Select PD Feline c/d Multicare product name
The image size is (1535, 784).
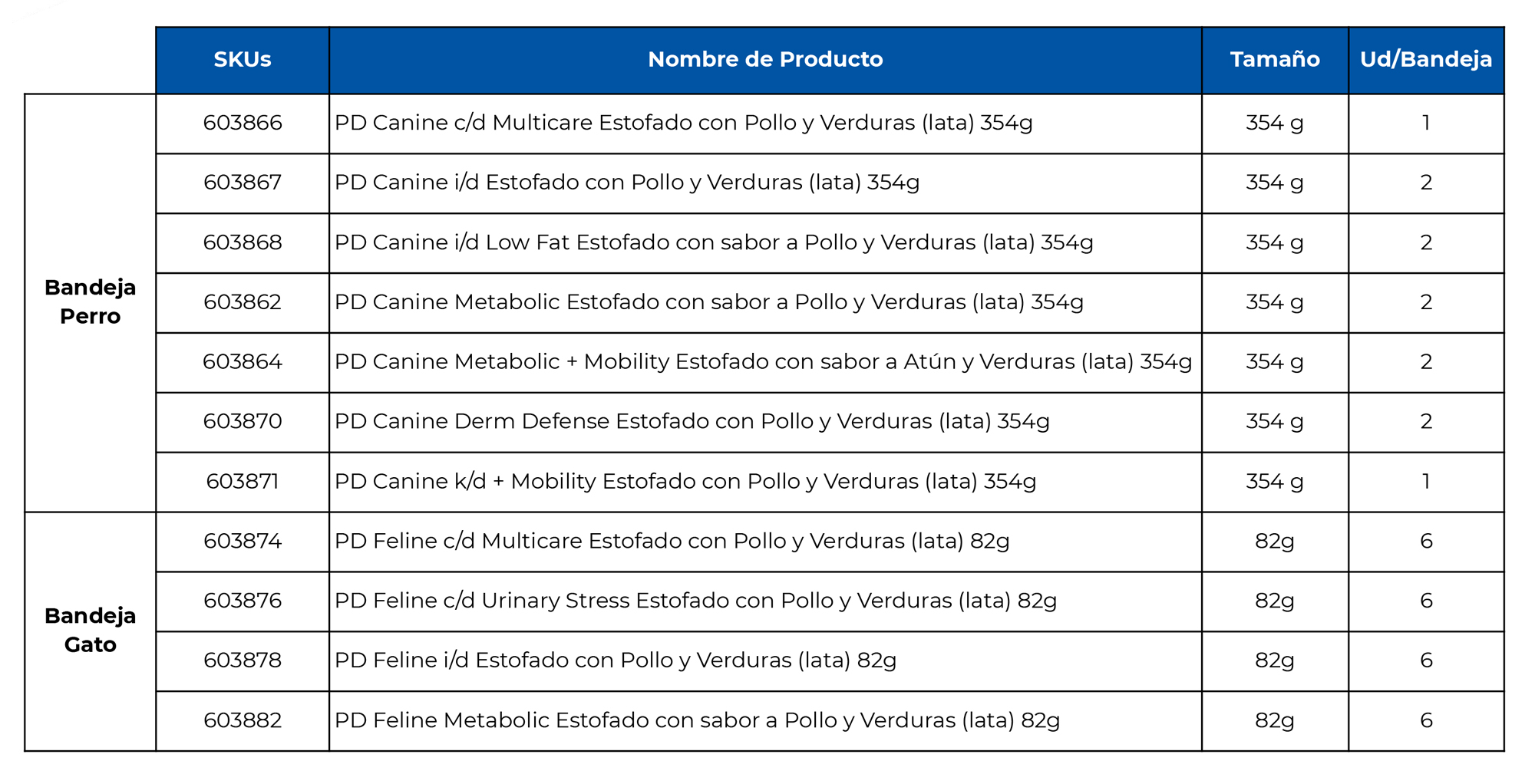click(672, 541)
